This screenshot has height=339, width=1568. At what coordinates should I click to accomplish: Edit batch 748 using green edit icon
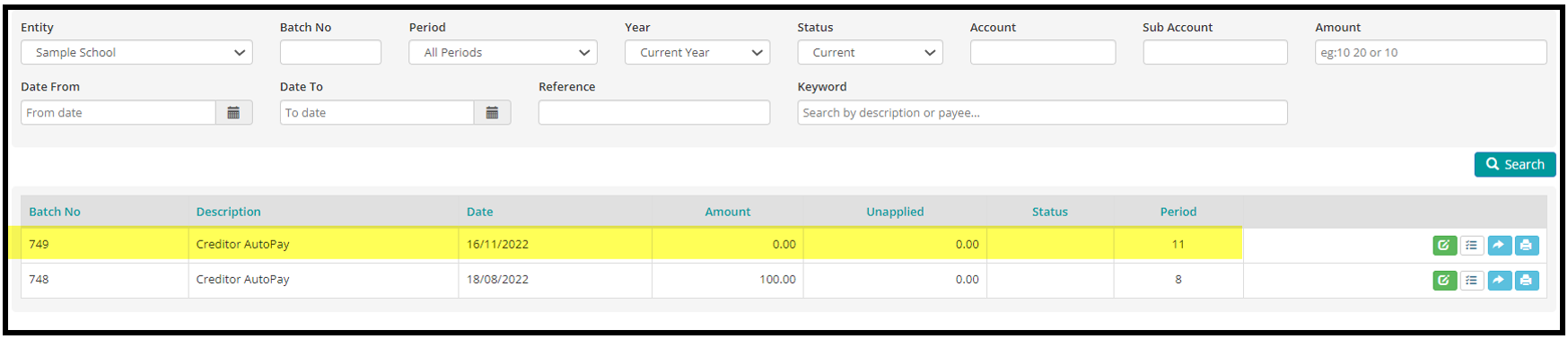1444,281
